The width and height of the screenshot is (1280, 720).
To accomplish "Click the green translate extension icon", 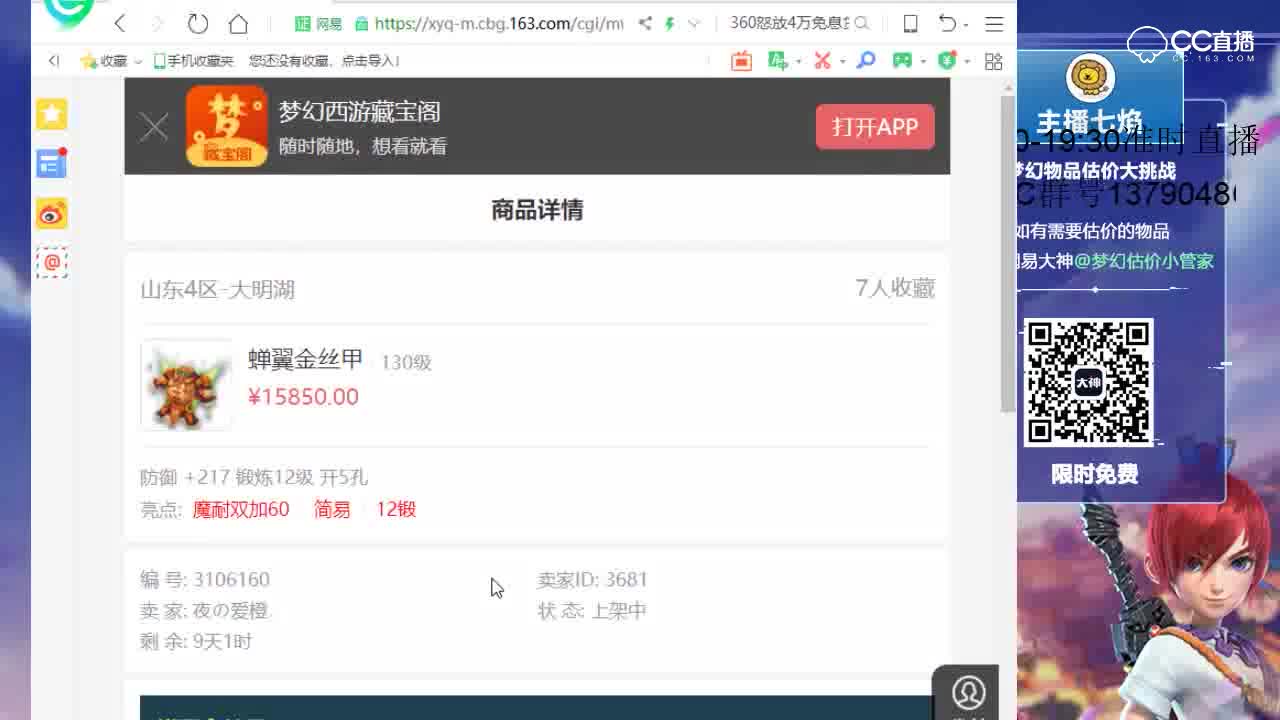I will [x=777, y=61].
